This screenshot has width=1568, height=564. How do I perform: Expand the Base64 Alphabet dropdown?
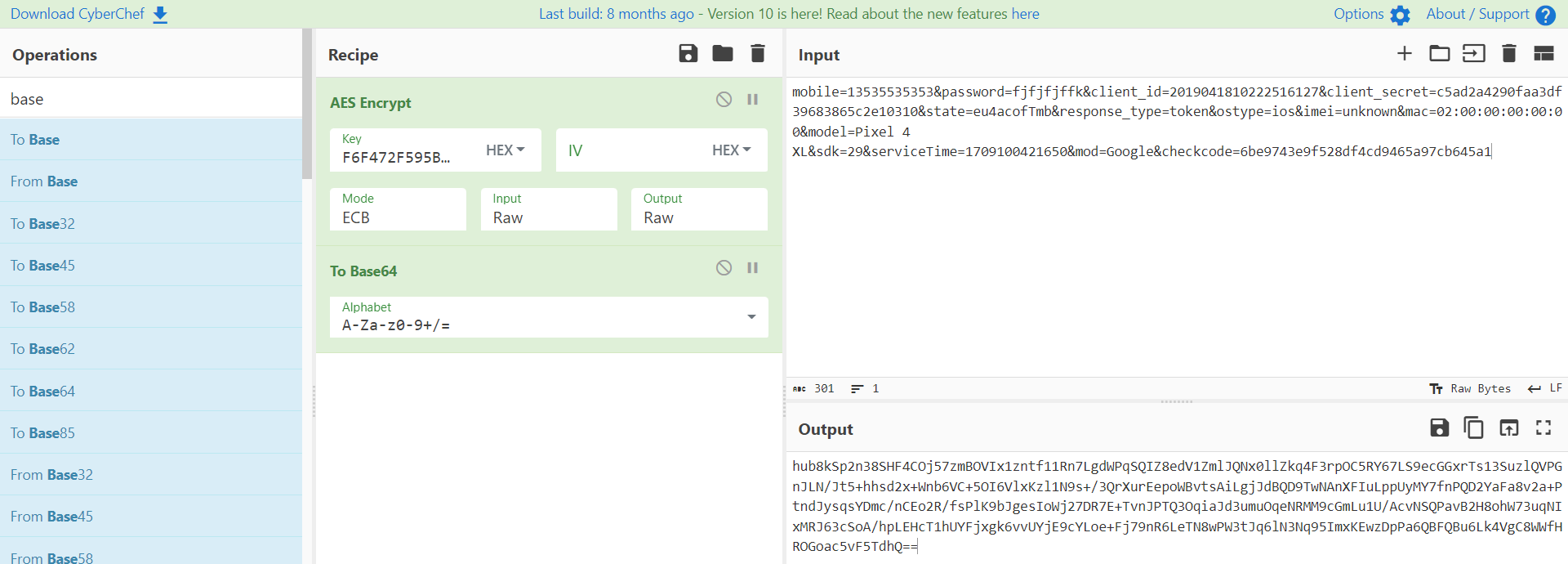pos(751,317)
